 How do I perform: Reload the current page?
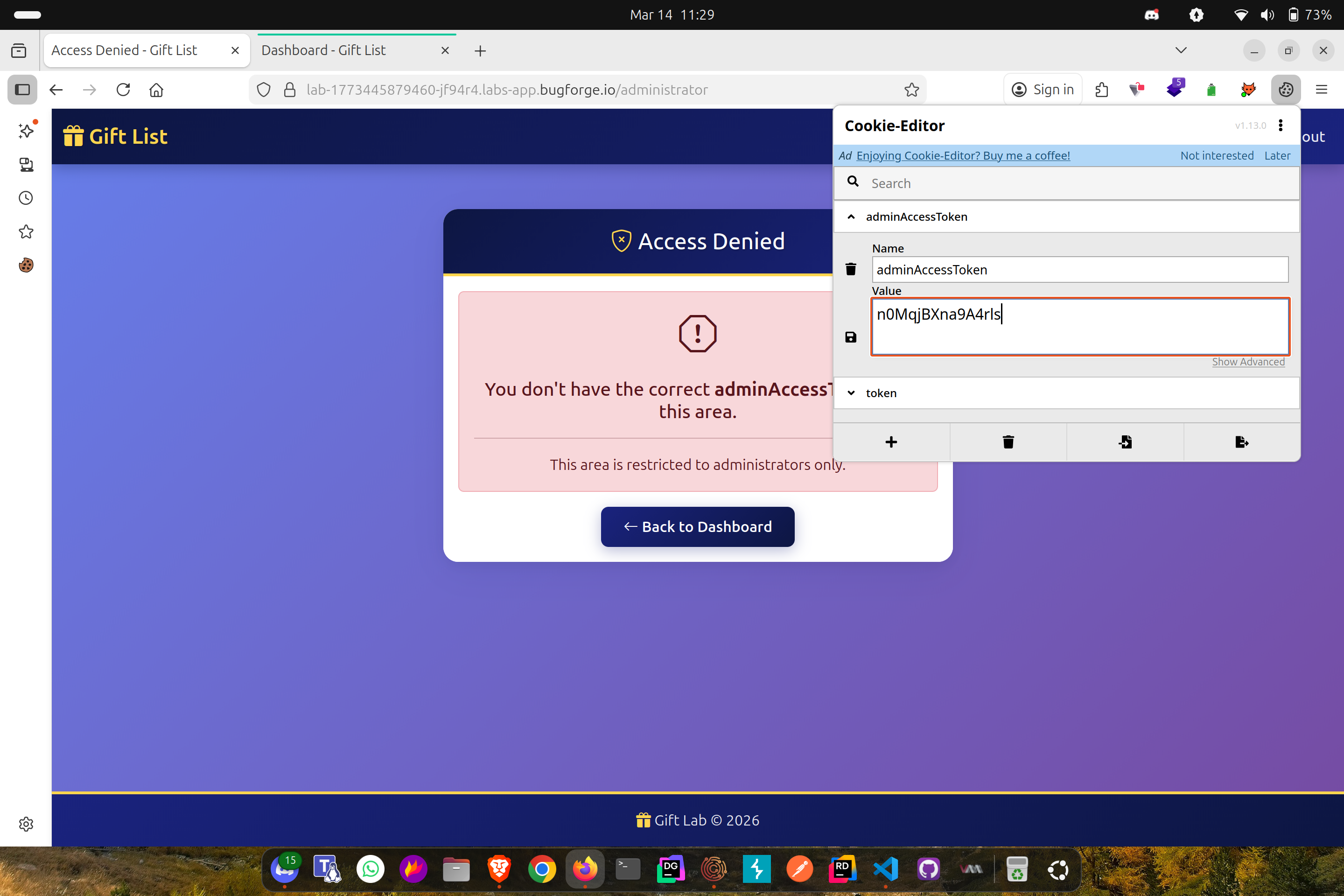tap(123, 90)
